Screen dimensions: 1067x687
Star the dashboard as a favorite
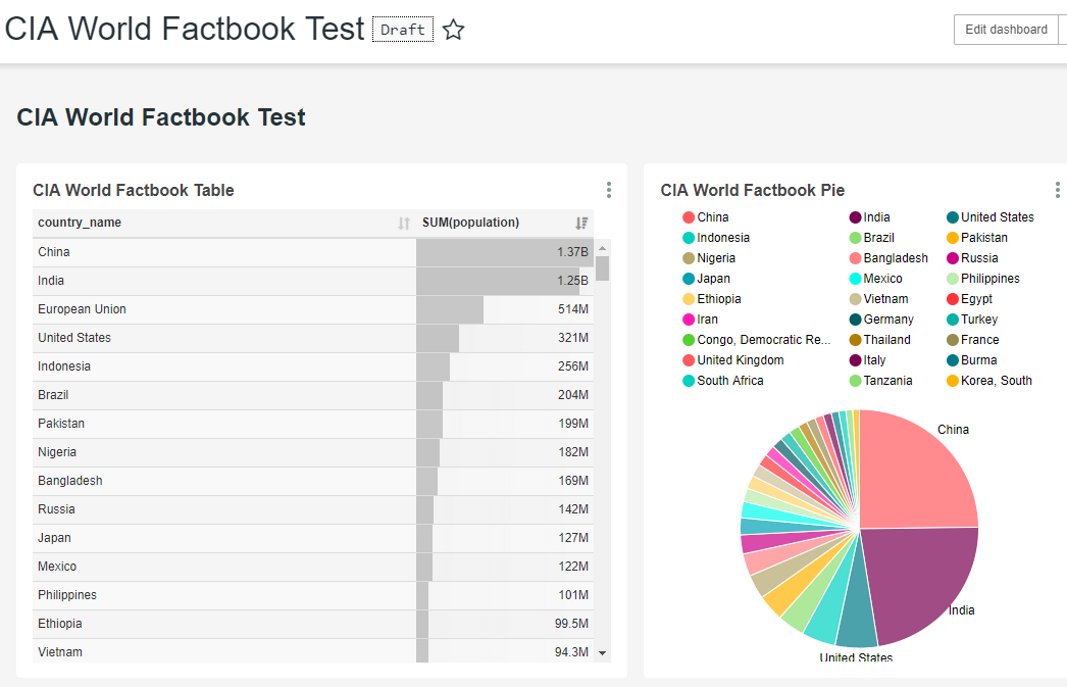(x=453, y=30)
